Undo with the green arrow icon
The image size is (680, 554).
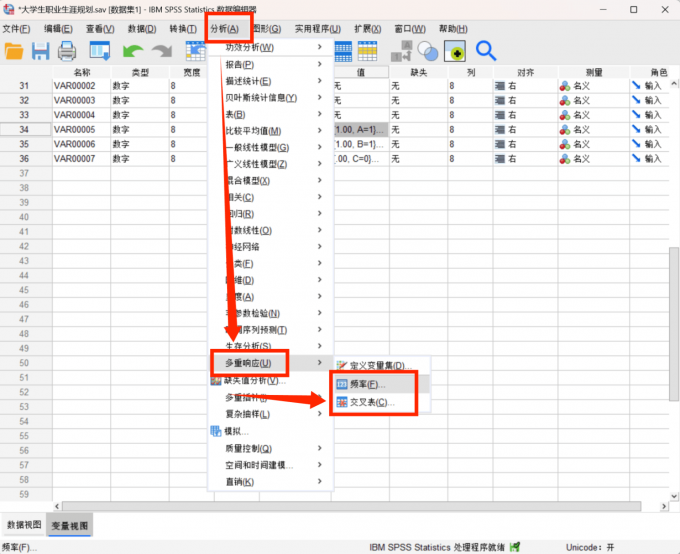pos(133,51)
